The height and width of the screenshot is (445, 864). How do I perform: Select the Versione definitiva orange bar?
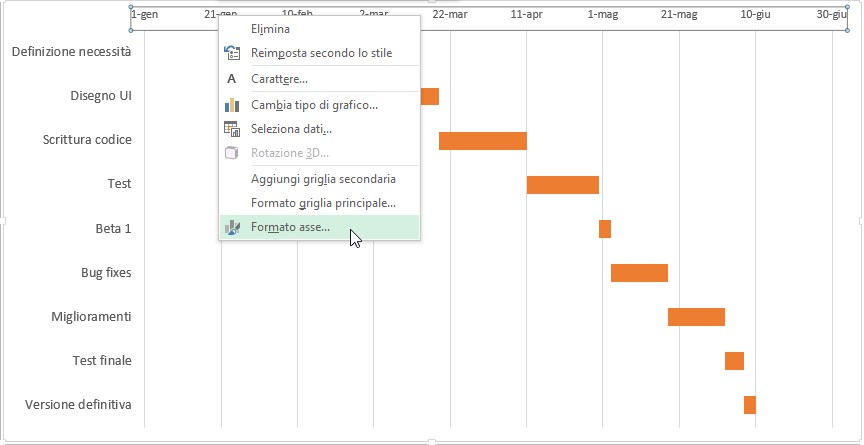(x=750, y=405)
